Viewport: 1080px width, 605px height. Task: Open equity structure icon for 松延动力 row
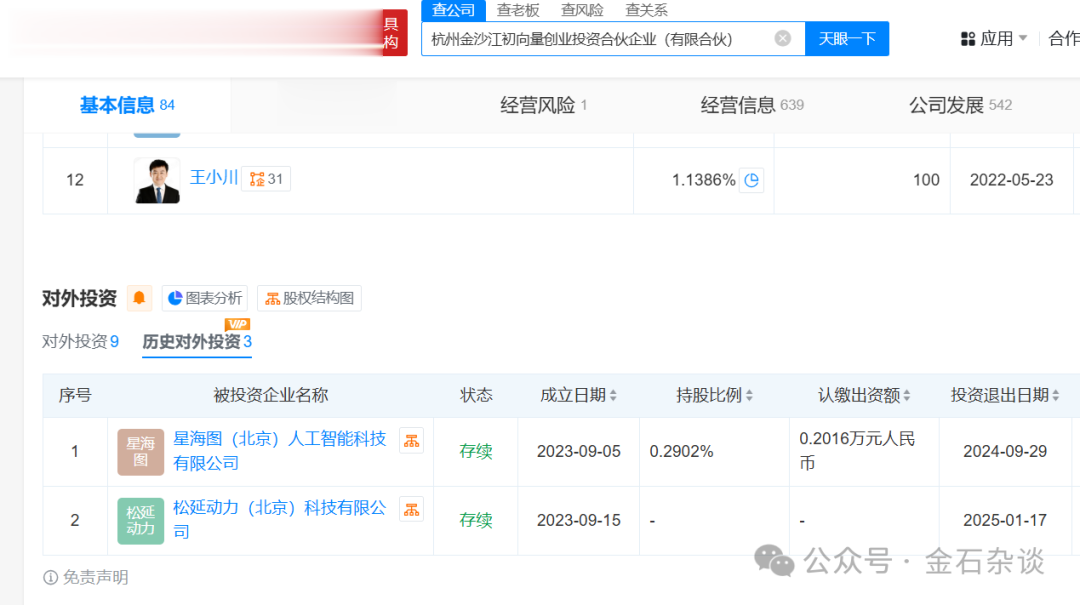point(411,510)
